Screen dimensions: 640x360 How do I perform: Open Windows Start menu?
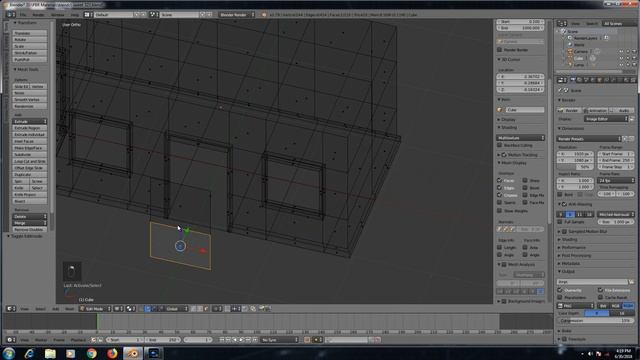[x=8, y=353]
